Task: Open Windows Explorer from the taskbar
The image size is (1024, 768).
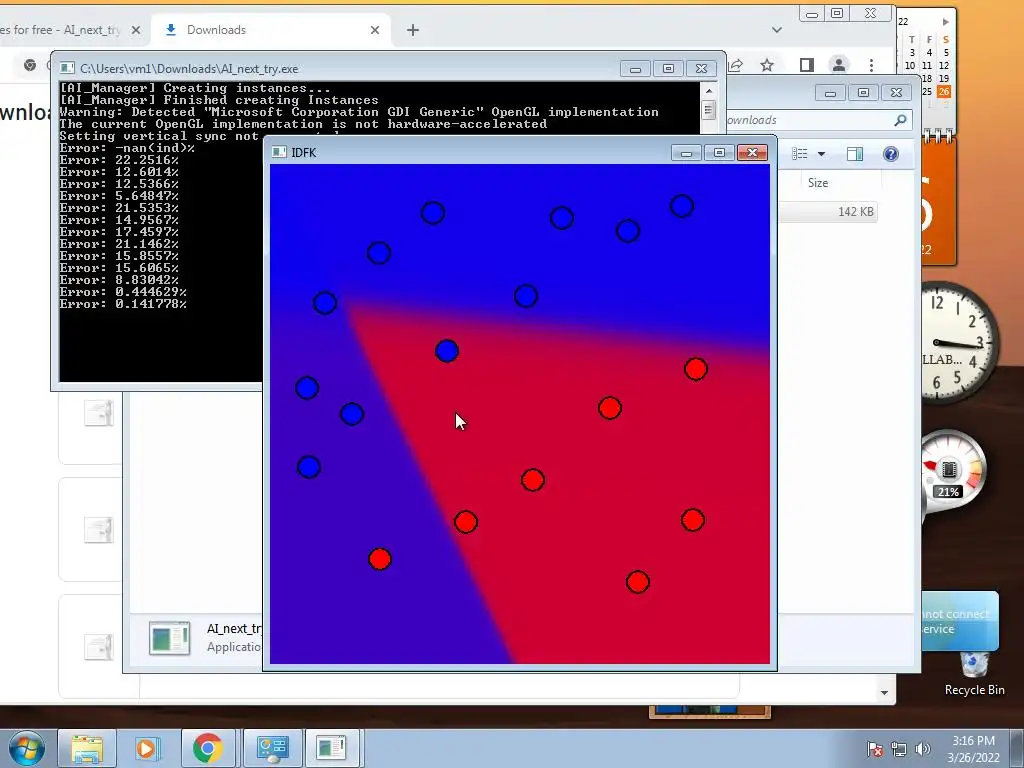Action: (x=87, y=748)
